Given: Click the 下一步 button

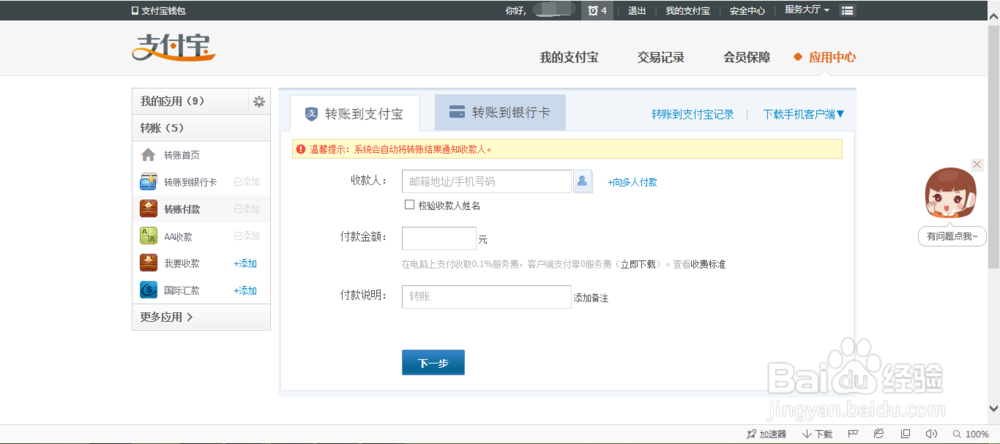Looking at the screenshot, I should (x=433, y=362).
